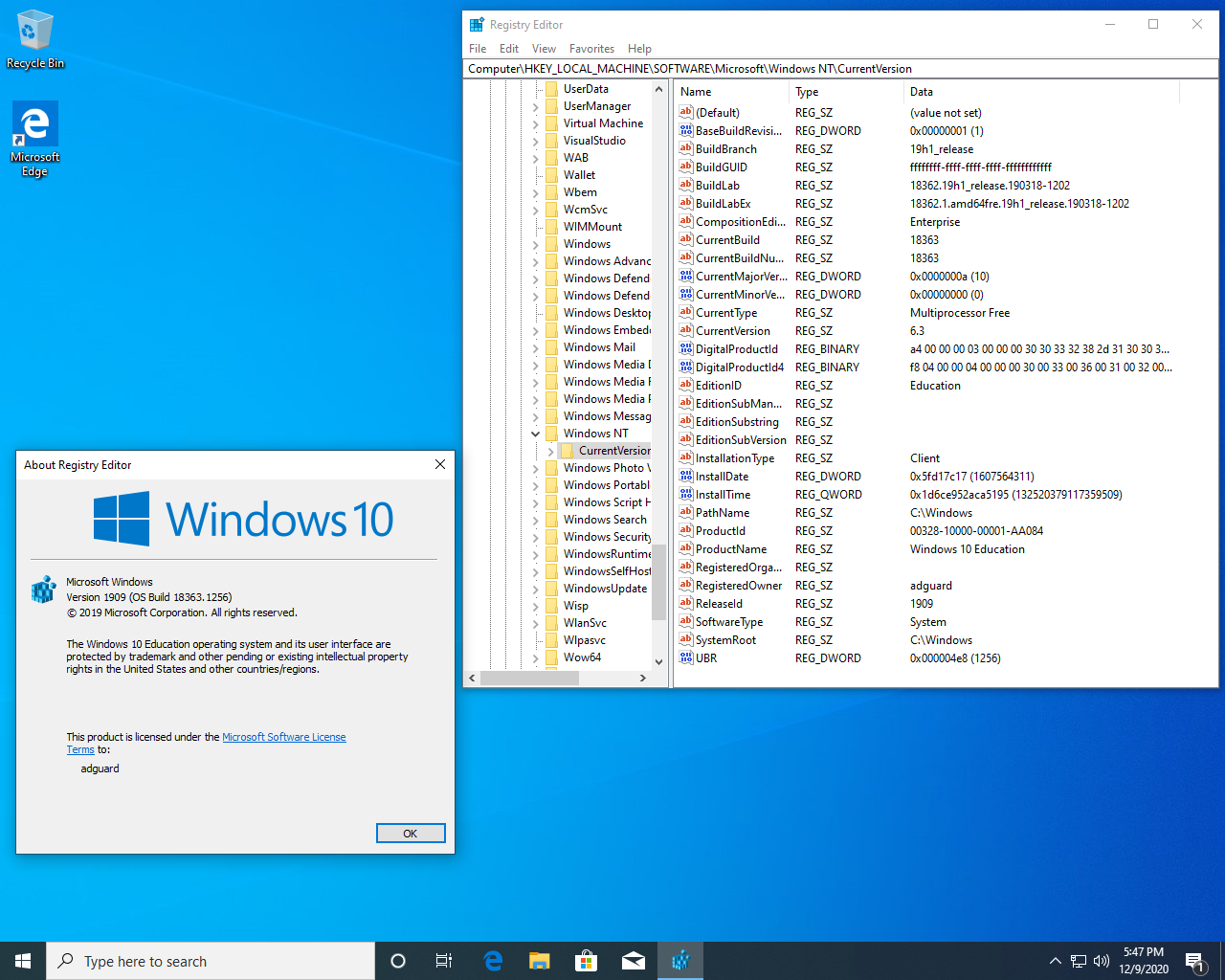The image size is (1225, 980).
Task: Open Microsoft Store from the taskbar
Action: [586, 961]
